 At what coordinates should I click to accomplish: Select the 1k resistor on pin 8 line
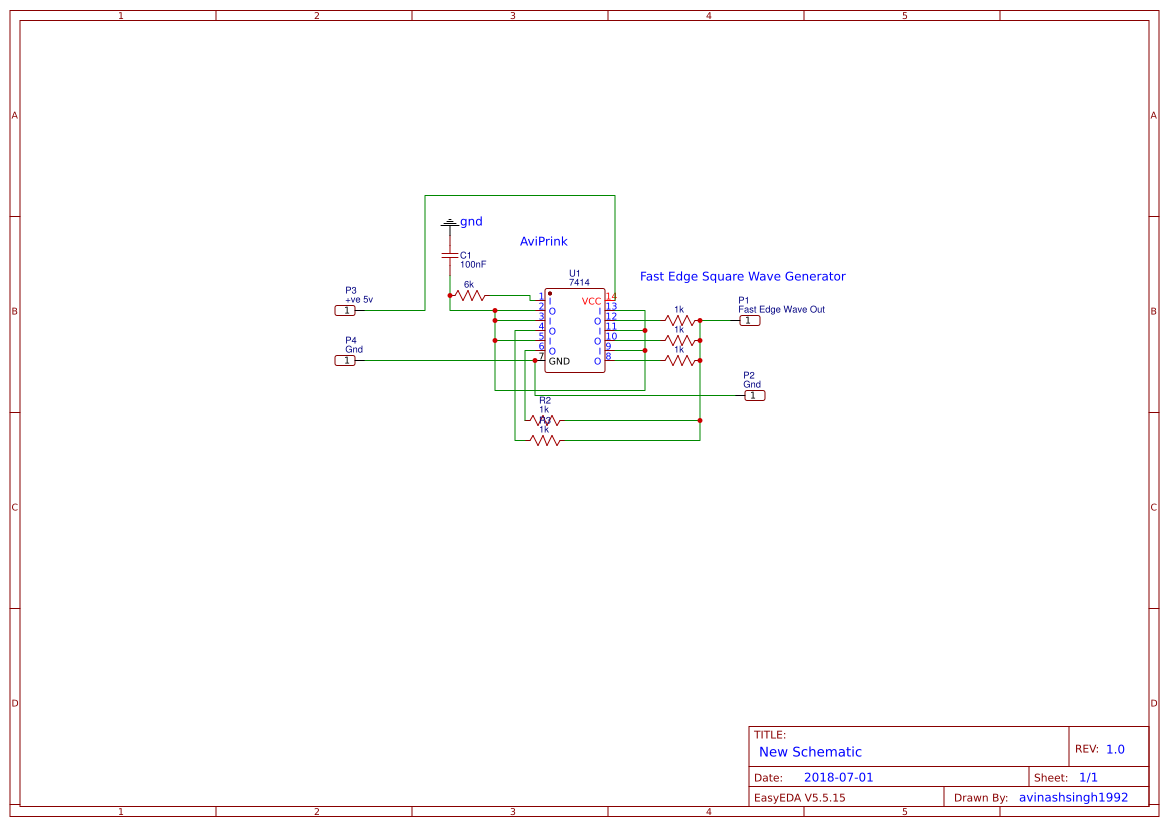click(680, 361)
